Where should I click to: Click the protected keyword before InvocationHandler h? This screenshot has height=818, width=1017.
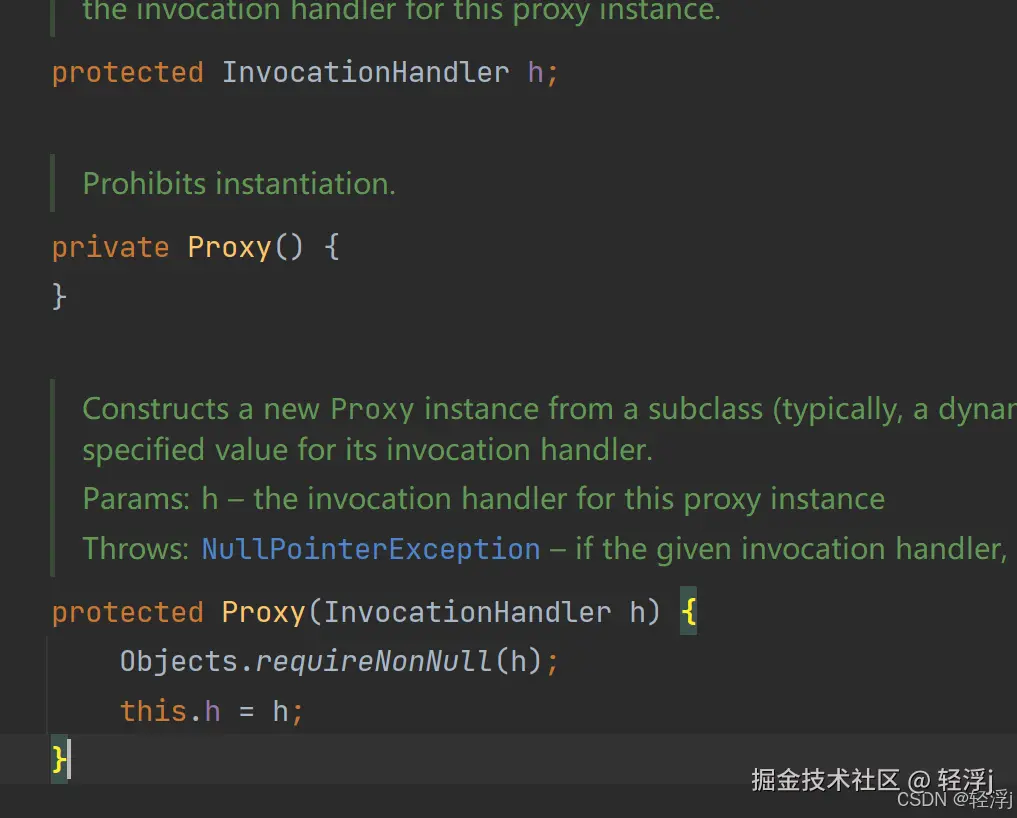tap(127, 72)
